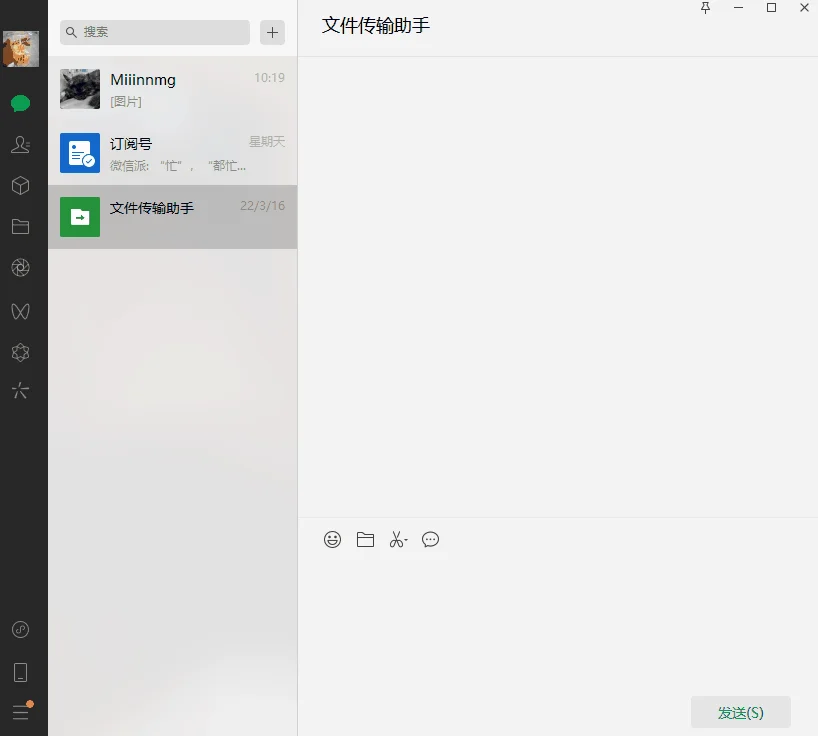Open the Search star-burst icon
The image size is (818, 736).
click(20, 390)
